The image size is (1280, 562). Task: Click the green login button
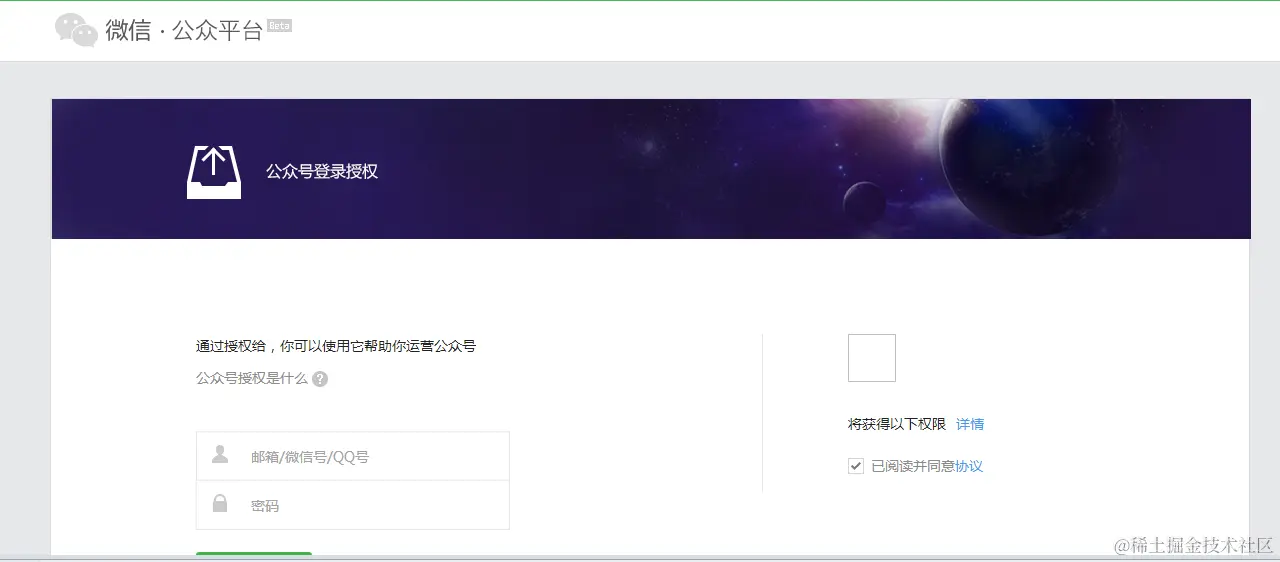(254, 554)
